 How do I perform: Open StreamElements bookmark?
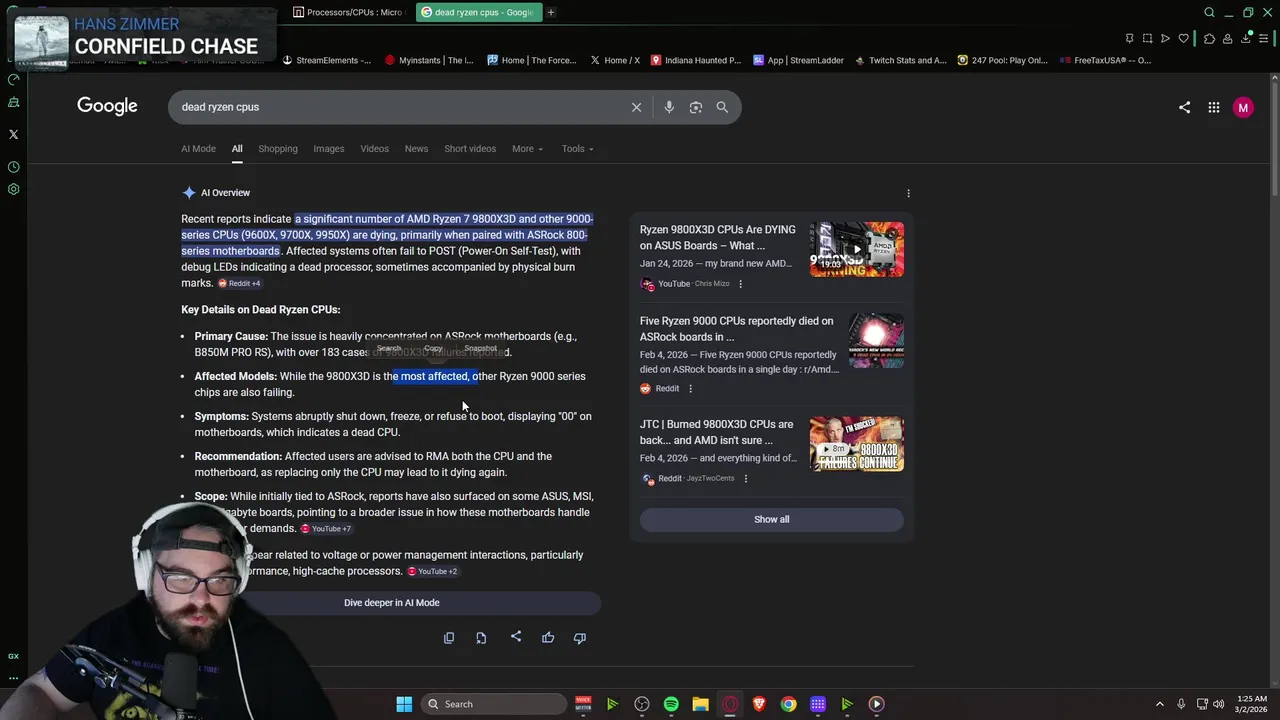click(x=327, y=60)
